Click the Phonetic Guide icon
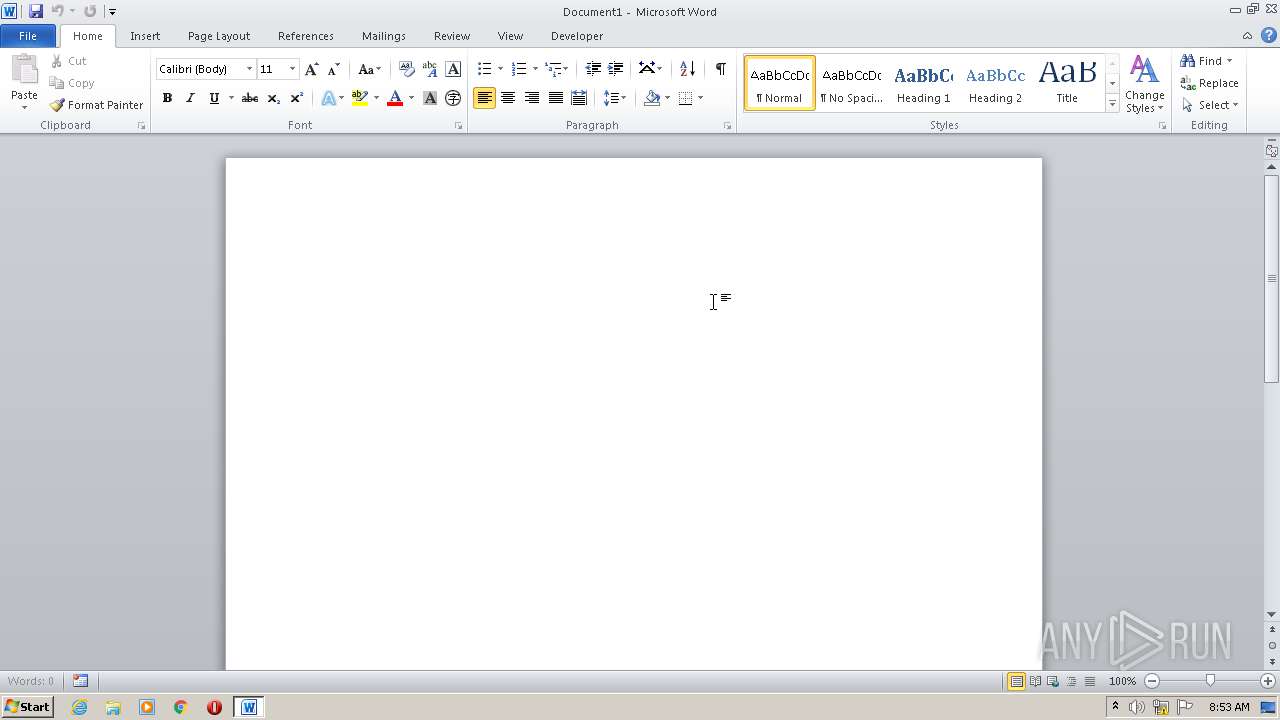 [430, 69]
